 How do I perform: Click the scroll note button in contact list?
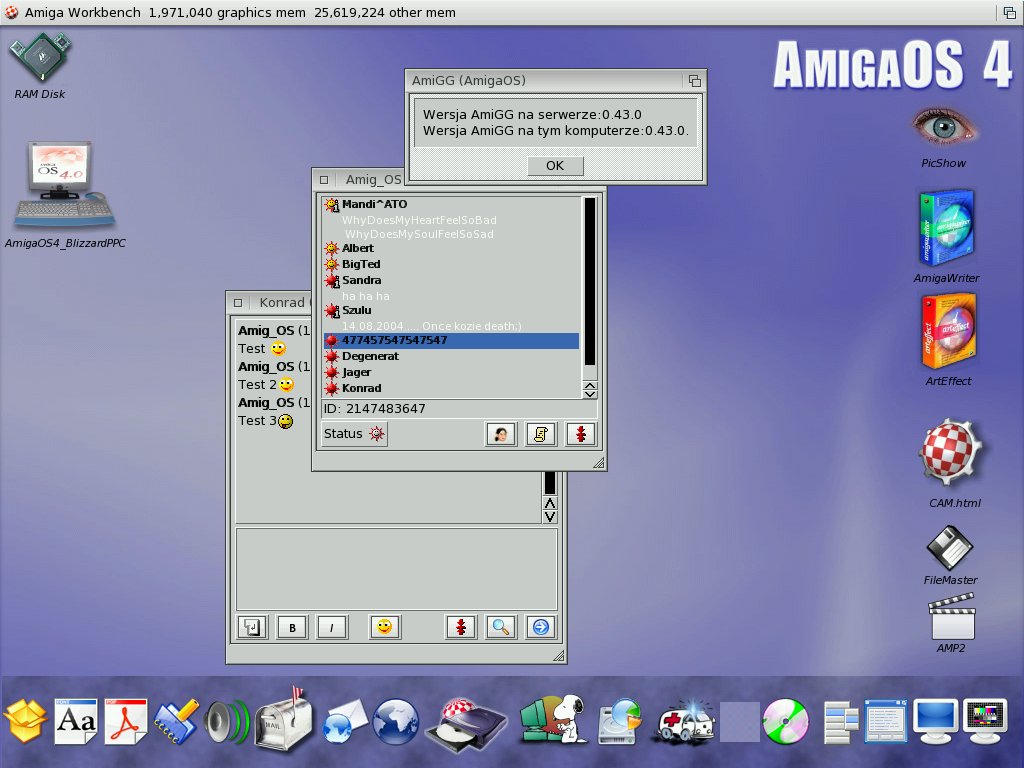(x=541, y=434)
